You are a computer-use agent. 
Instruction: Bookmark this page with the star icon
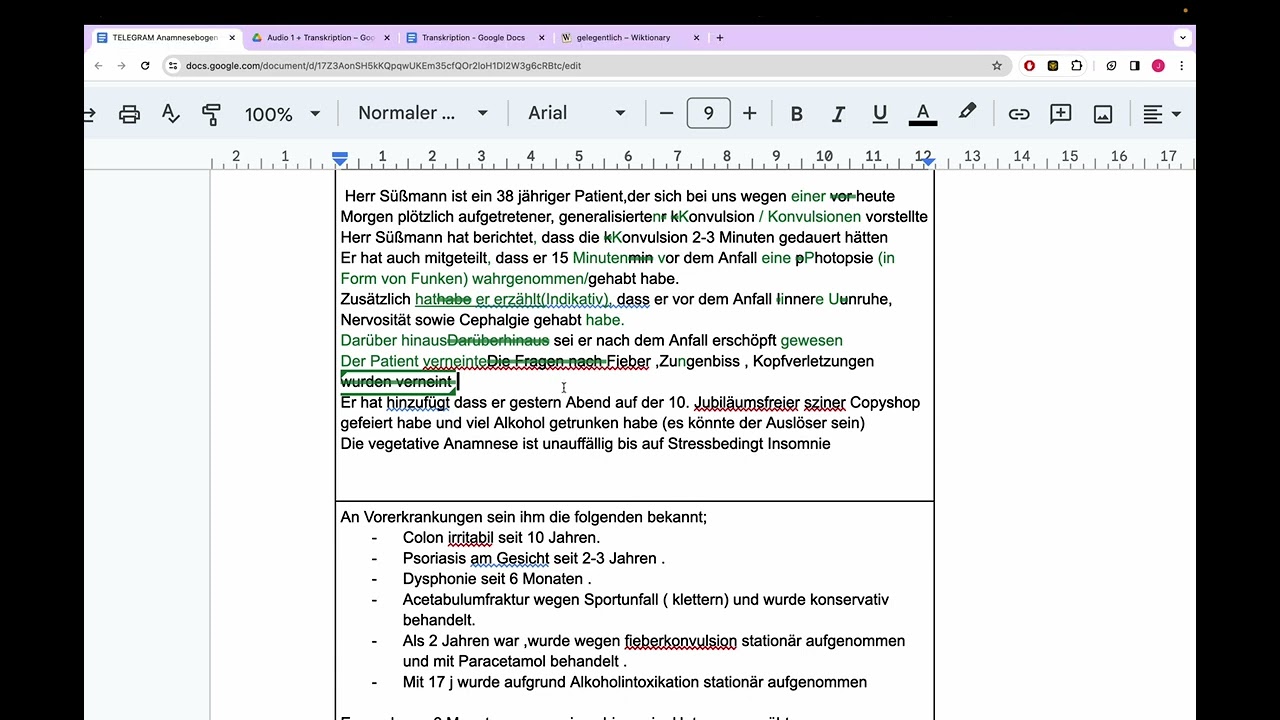coord(997,66)
